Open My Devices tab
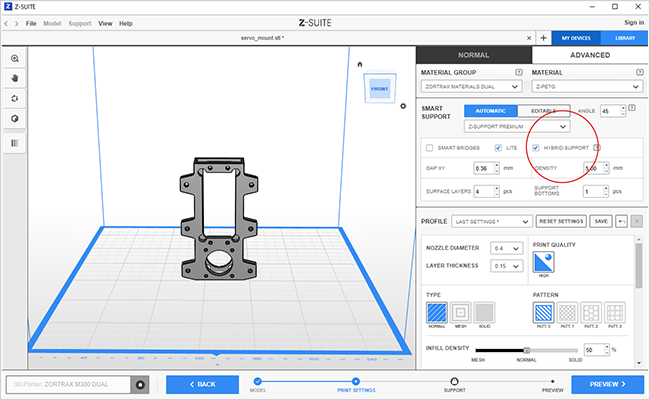650x400 pixels. [x=576, y=38]
